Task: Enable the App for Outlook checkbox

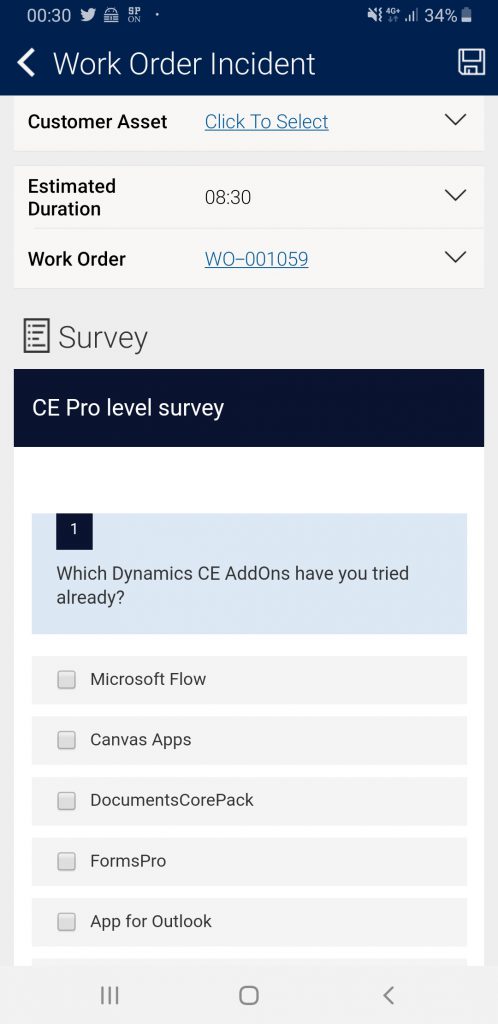Action: 67,922
